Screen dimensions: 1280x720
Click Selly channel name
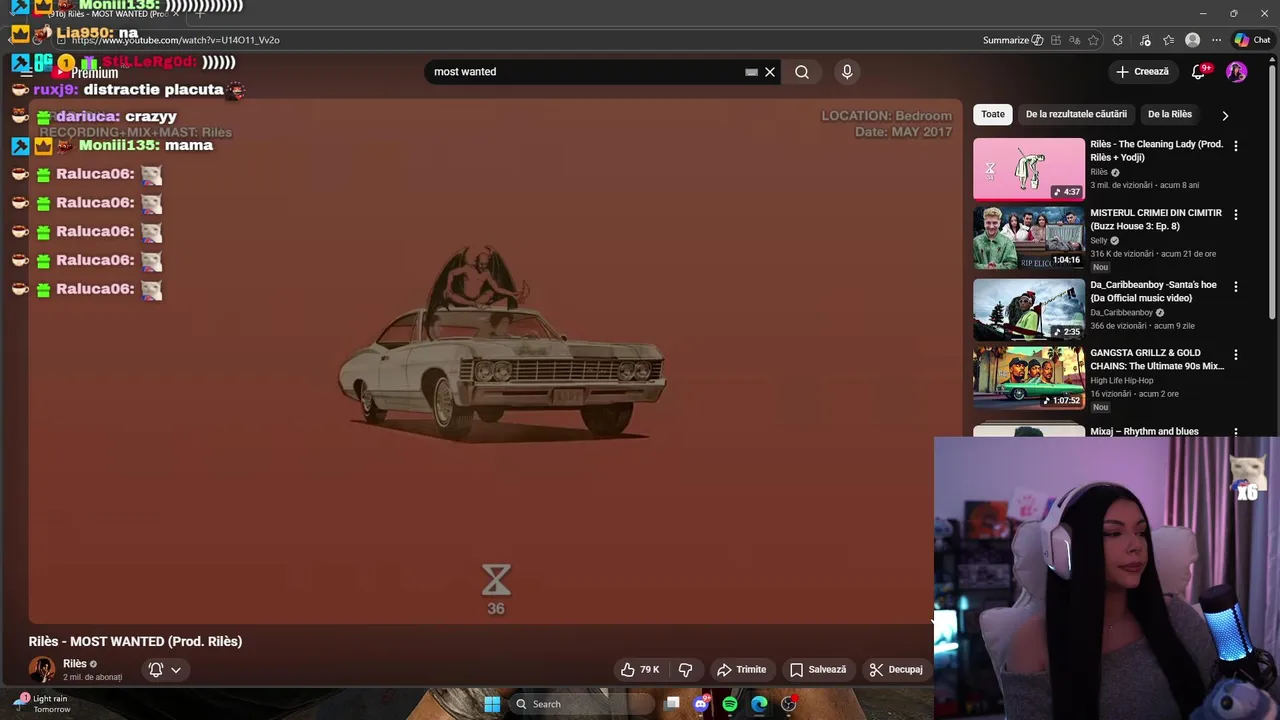[1099, 241]
